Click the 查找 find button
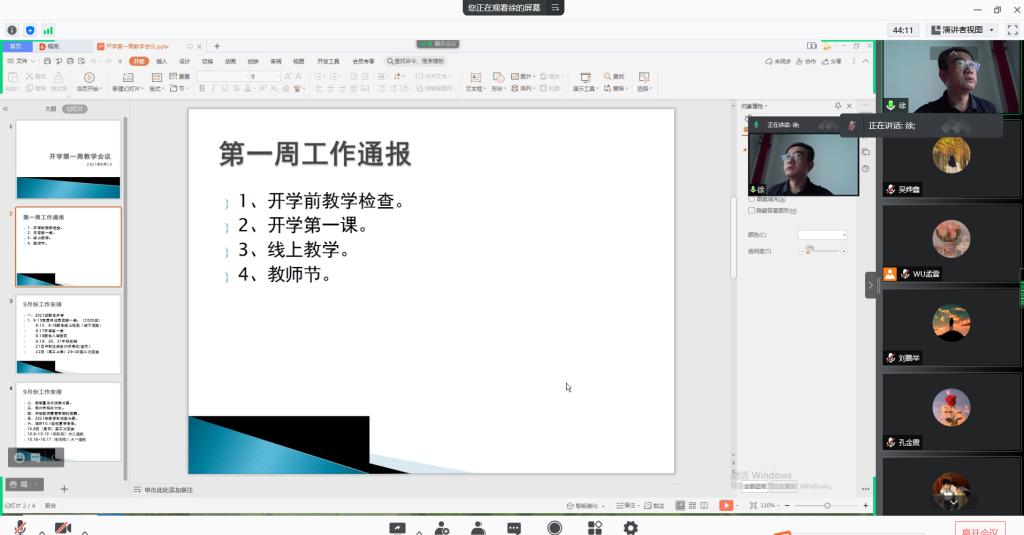 [614, 76]
